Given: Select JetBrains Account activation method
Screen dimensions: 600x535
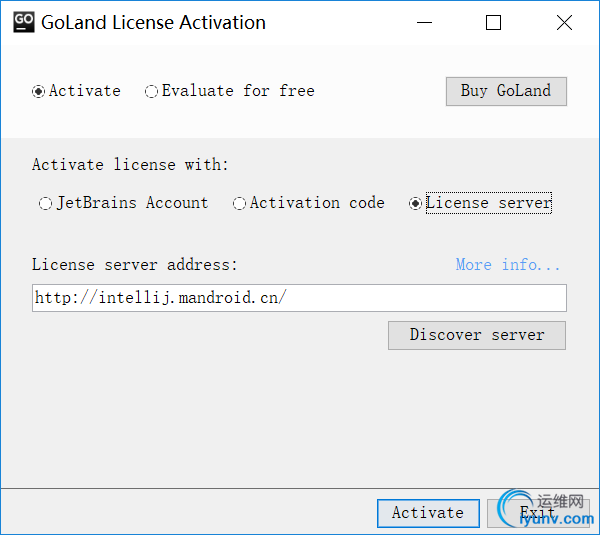Looking at the screenshot, I should click(x=46, y=203).
